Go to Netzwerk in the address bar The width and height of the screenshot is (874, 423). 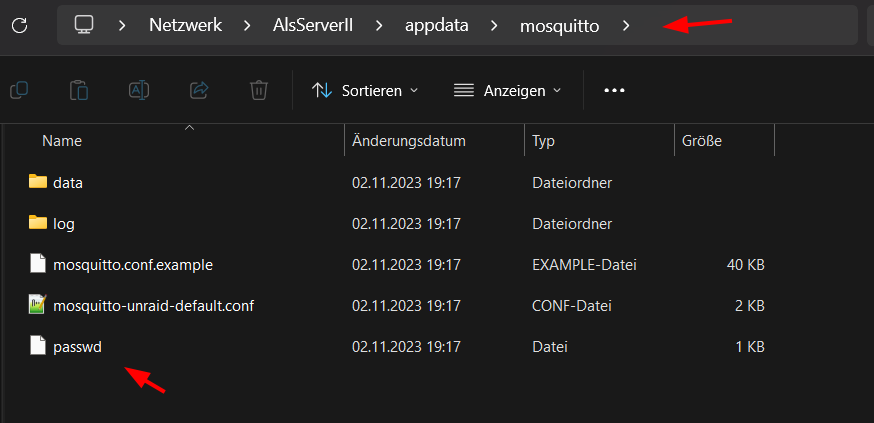186,26
